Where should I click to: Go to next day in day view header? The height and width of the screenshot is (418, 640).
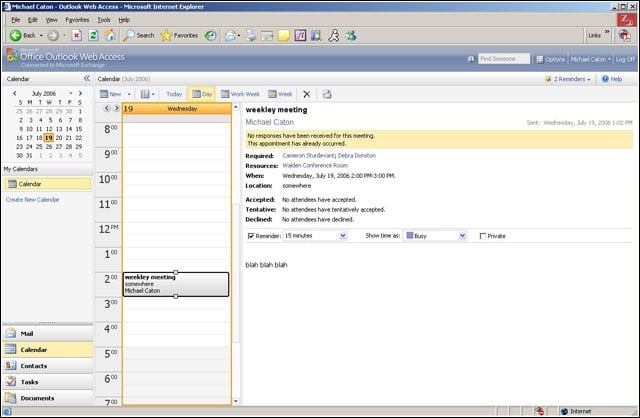tap(117, 108)
